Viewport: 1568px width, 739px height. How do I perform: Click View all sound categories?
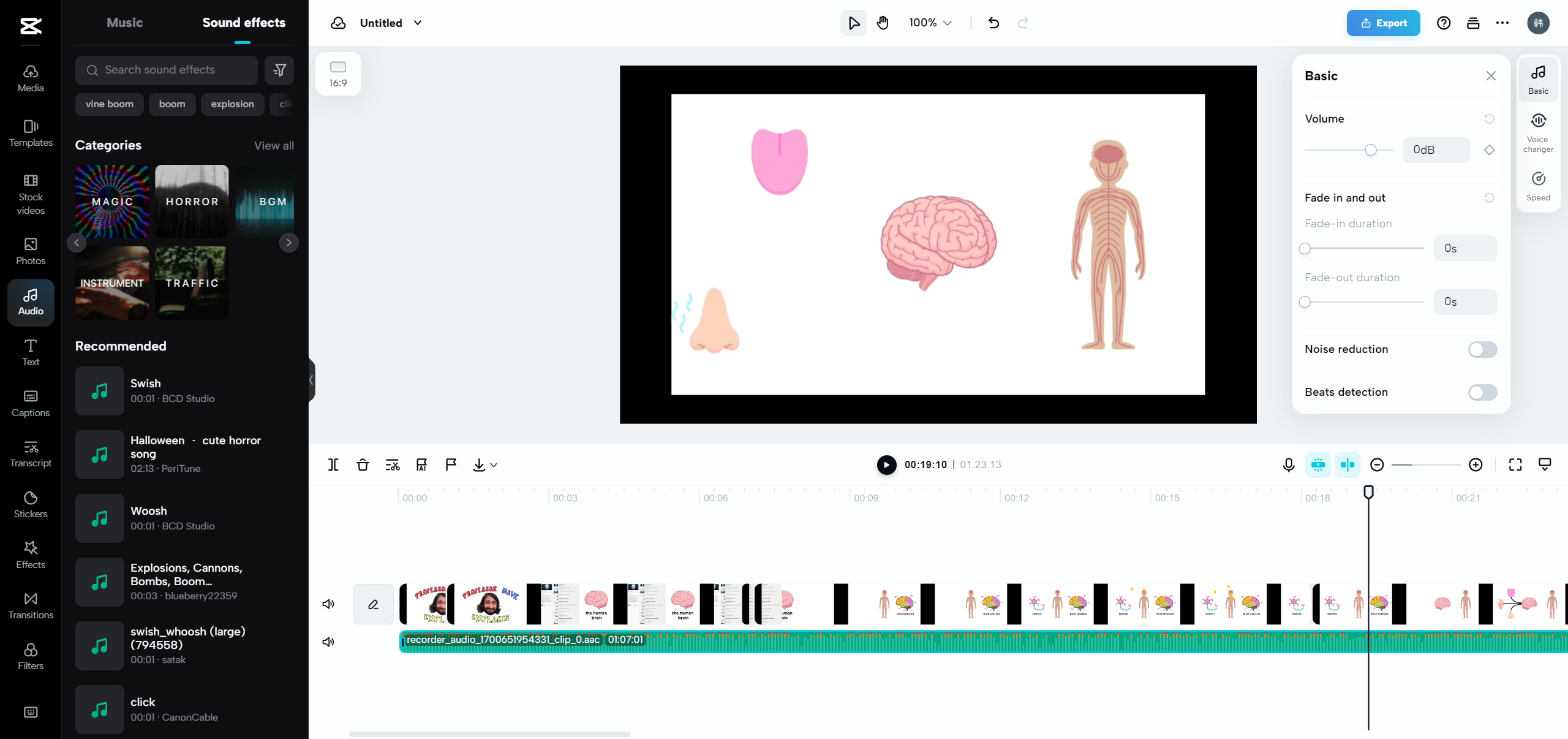274,145
